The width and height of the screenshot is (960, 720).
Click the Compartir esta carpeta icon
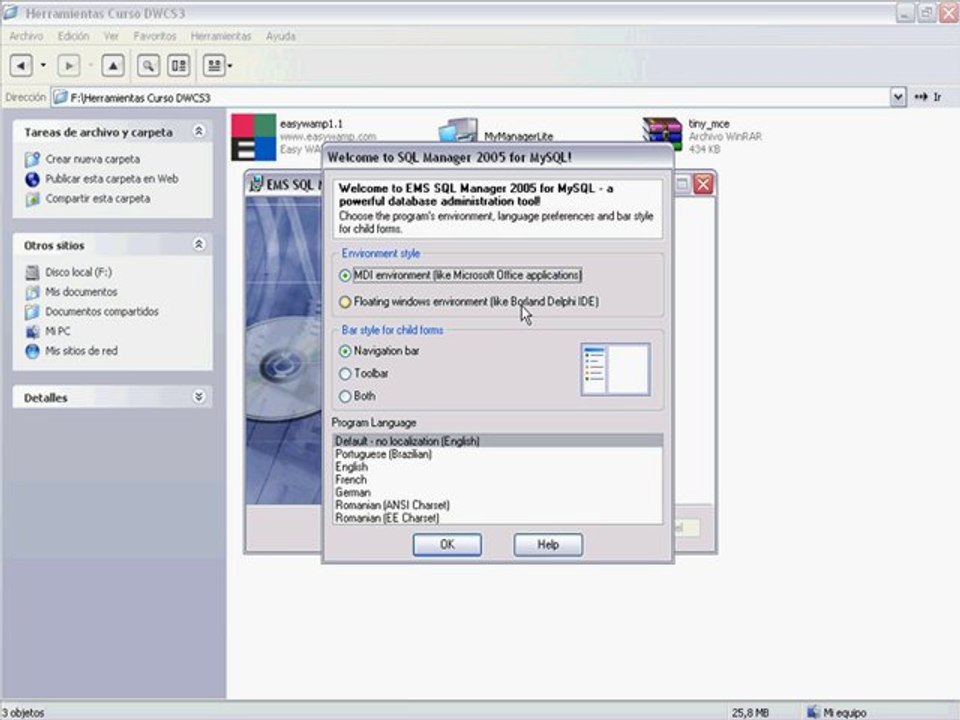[x=32, y=199]
